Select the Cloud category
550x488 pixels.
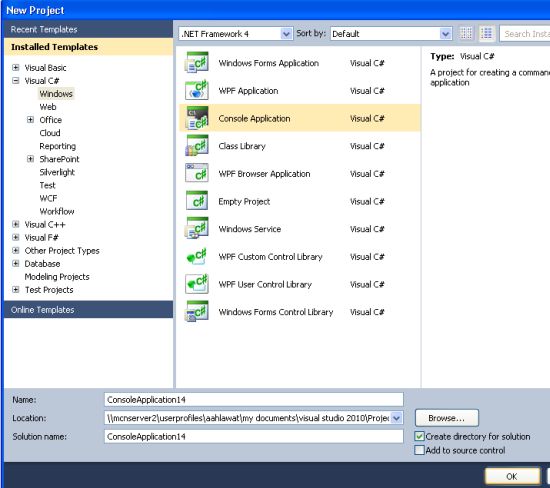point(50,133)
